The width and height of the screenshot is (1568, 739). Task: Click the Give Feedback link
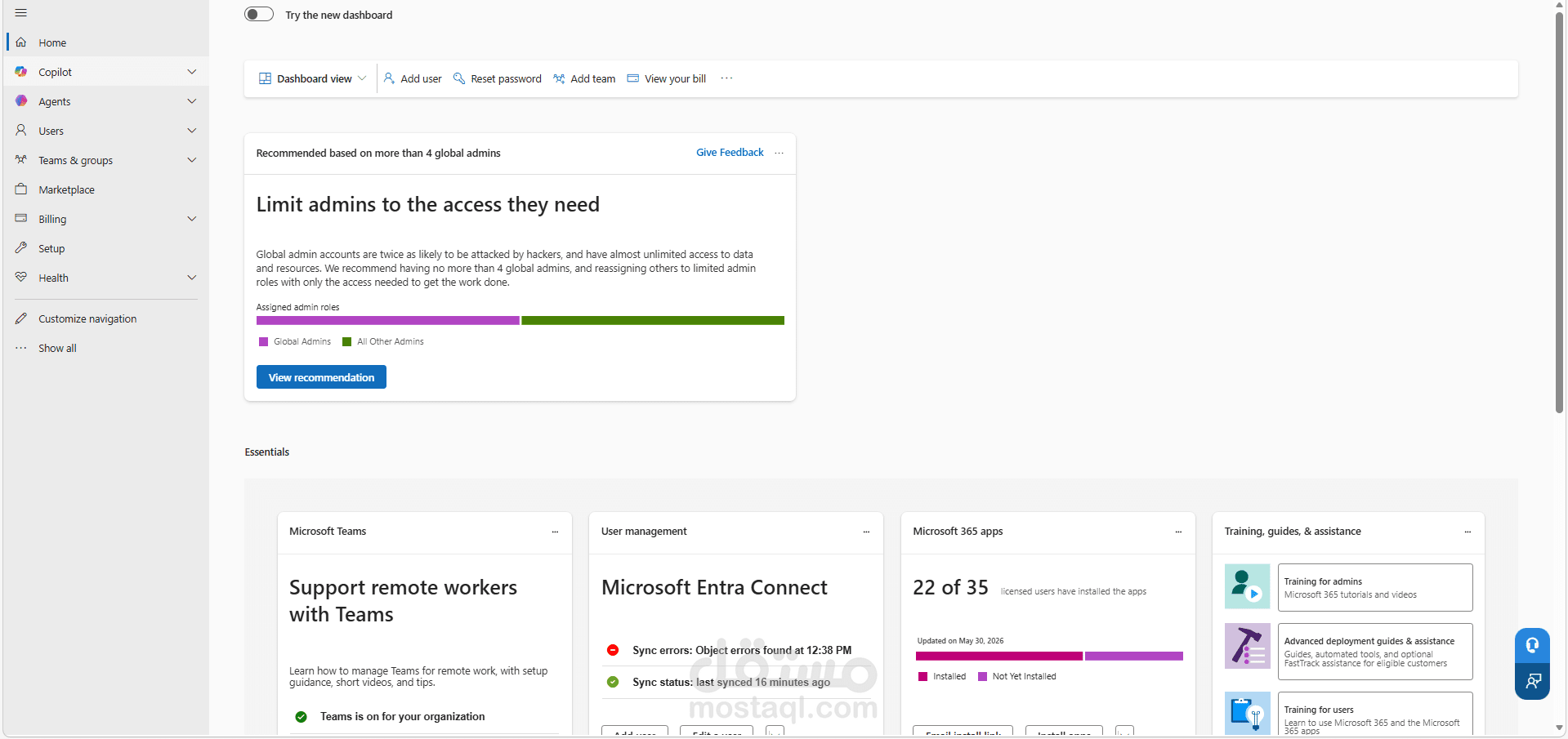730,153
